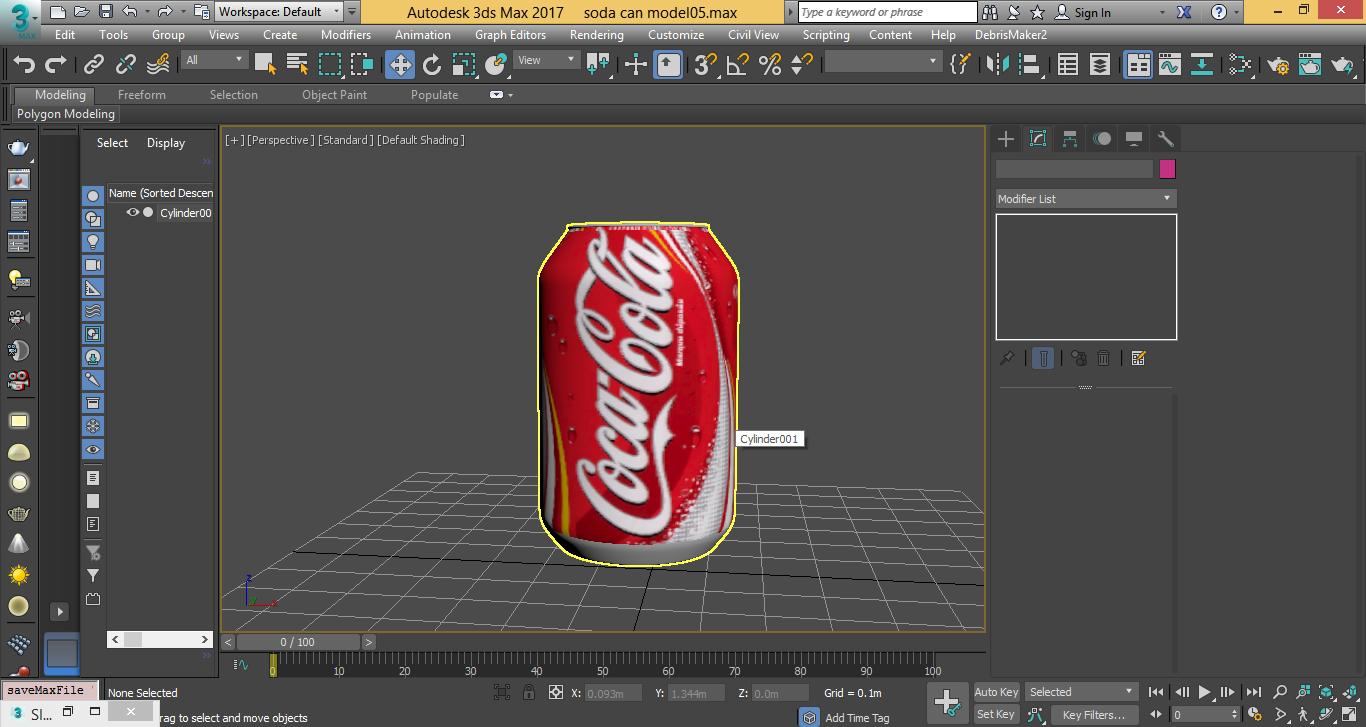Toggle the Ribbon display icon
The width and height of the screenshot is (1366, 727).
1139,65
